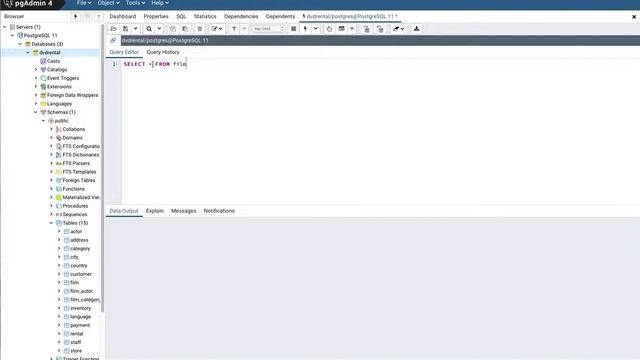
Task: Click the Stop query square icon
Action: [293, 29]
